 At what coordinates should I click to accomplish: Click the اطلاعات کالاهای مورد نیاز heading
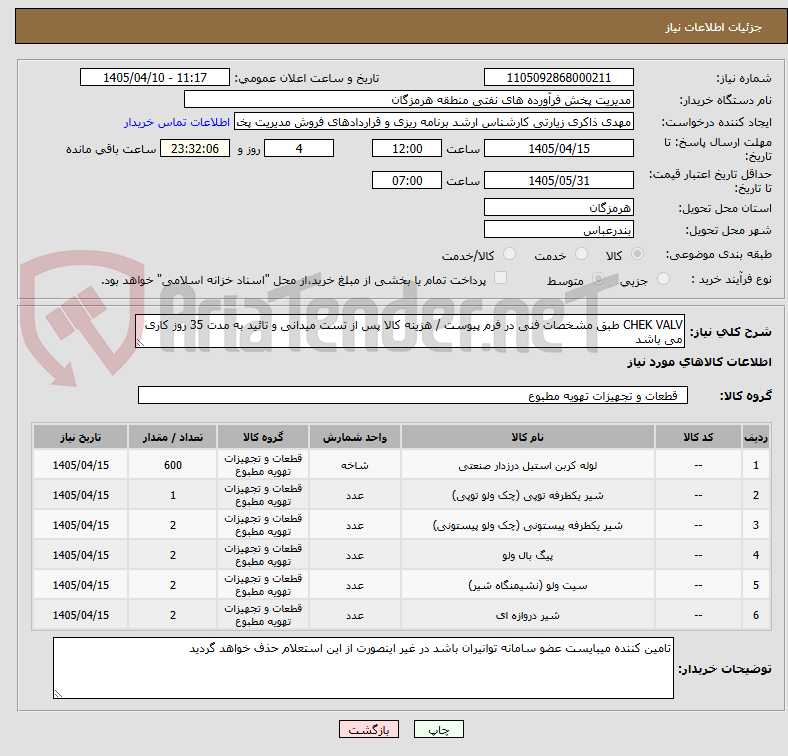(699, 362)
